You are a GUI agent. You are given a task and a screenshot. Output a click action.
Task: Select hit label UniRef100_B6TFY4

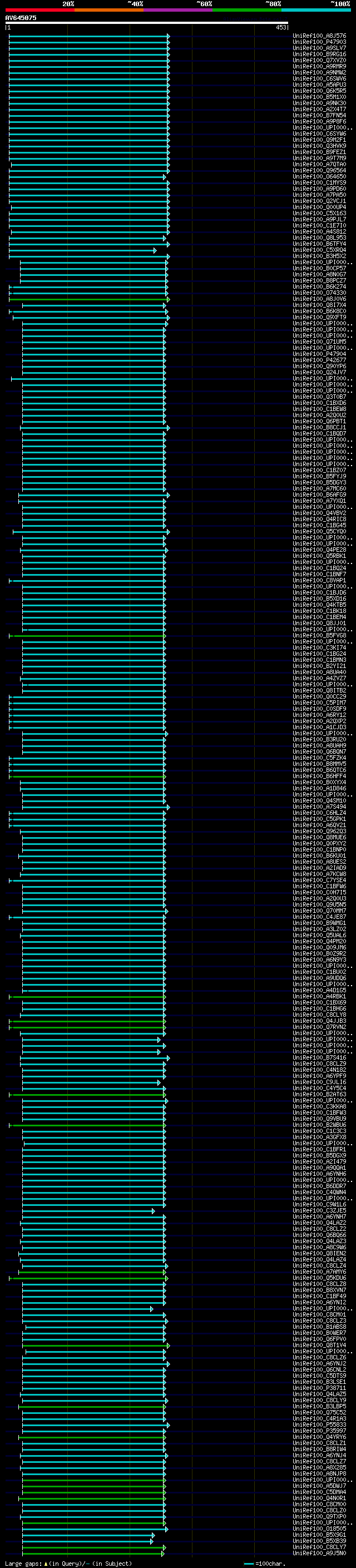(x=319, y=244)
